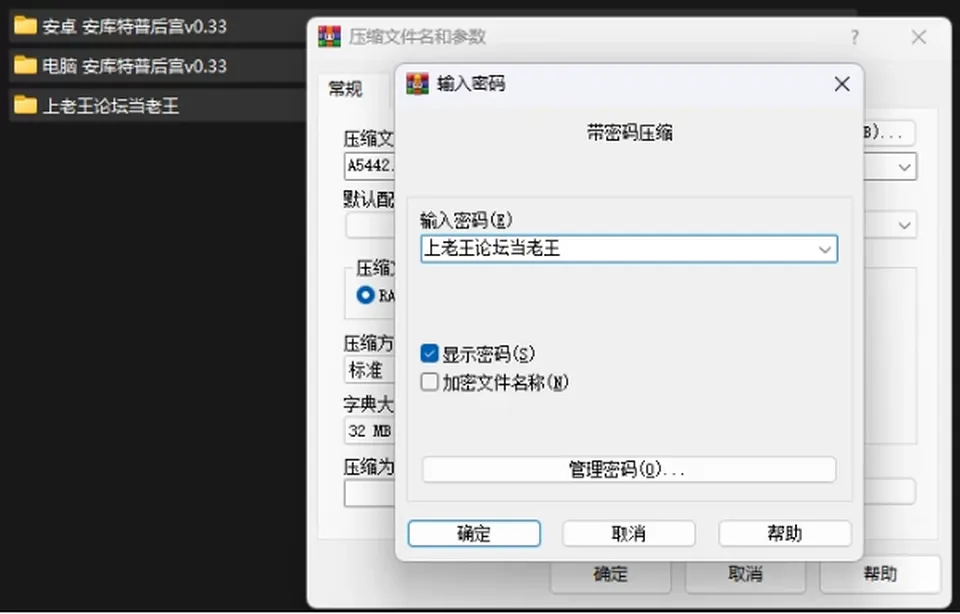Uncheck the 显示密码(S) checkbox
The width and height of the screenshot is (960, 614).
[x=430, y=353]
